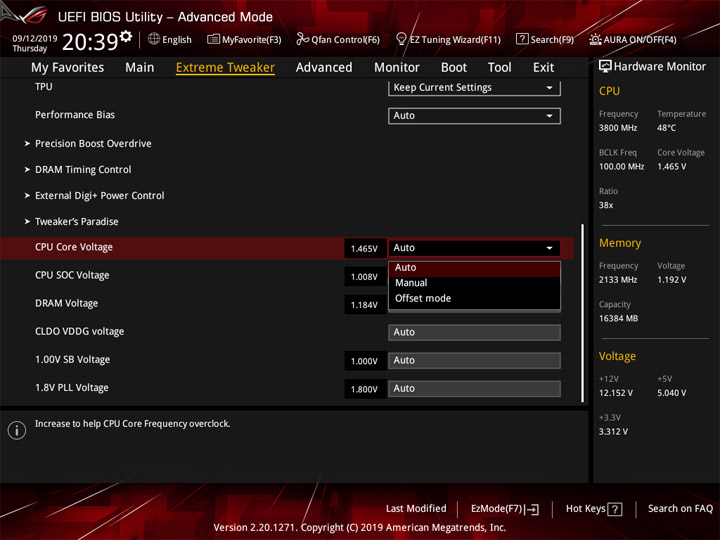Expand Precision Boost Overdrive submenu

[93, 144]
